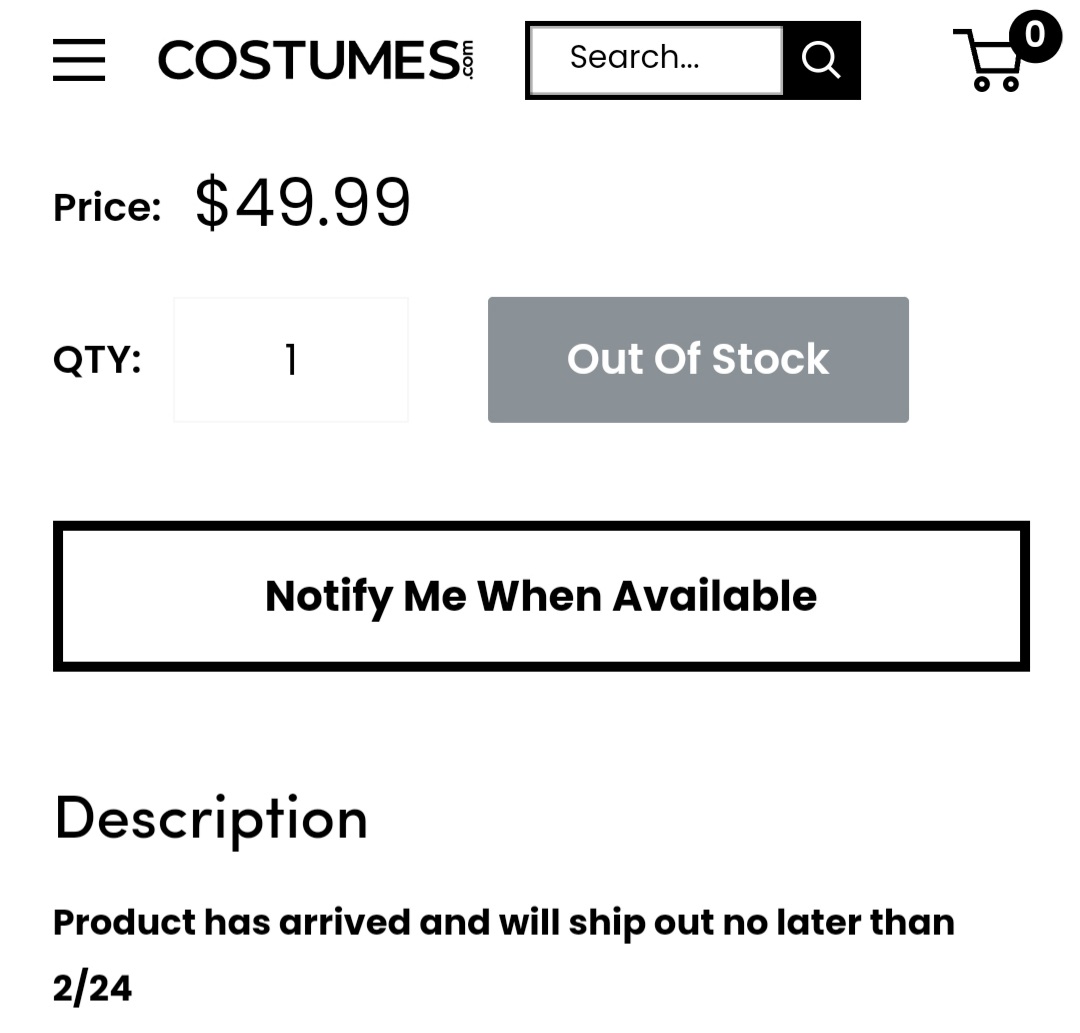
Task: Click the cart item count badge
Action: 1034,36
